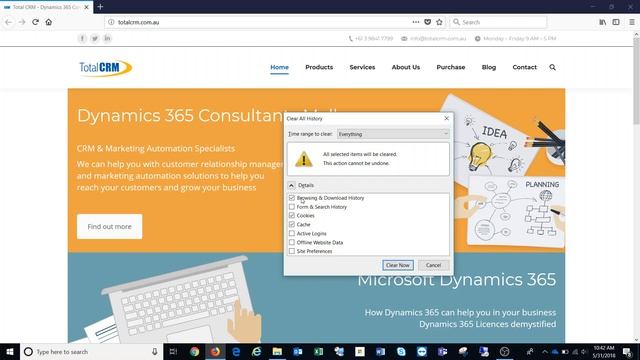Click the page vertical scrollbar
The image size is (640, 360).
636,82
